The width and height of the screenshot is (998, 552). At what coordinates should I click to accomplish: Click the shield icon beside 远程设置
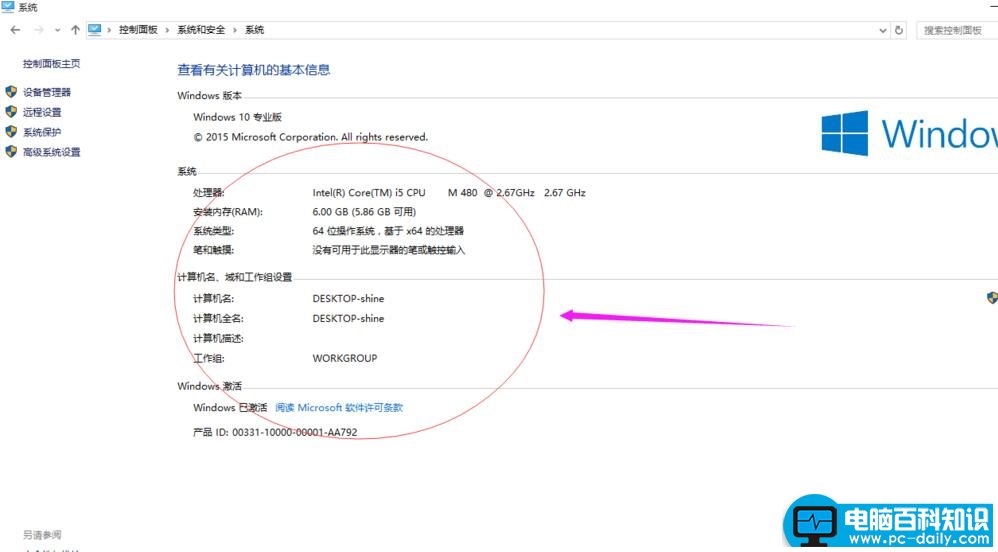[x=11, y=111]
